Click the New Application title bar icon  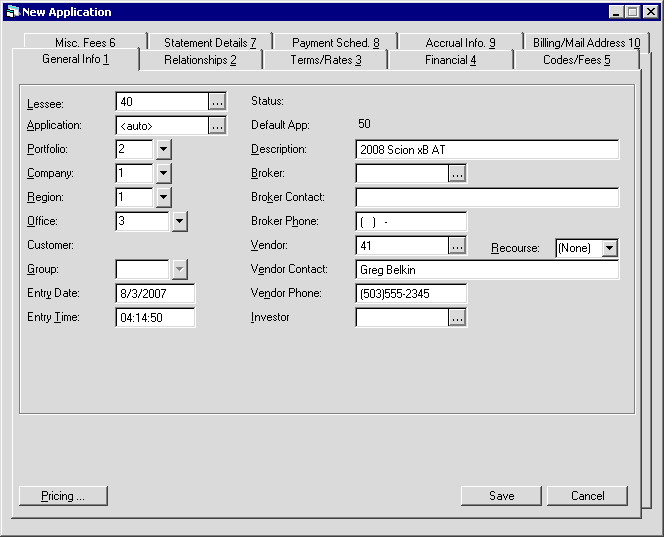click(x=13, y=11)
